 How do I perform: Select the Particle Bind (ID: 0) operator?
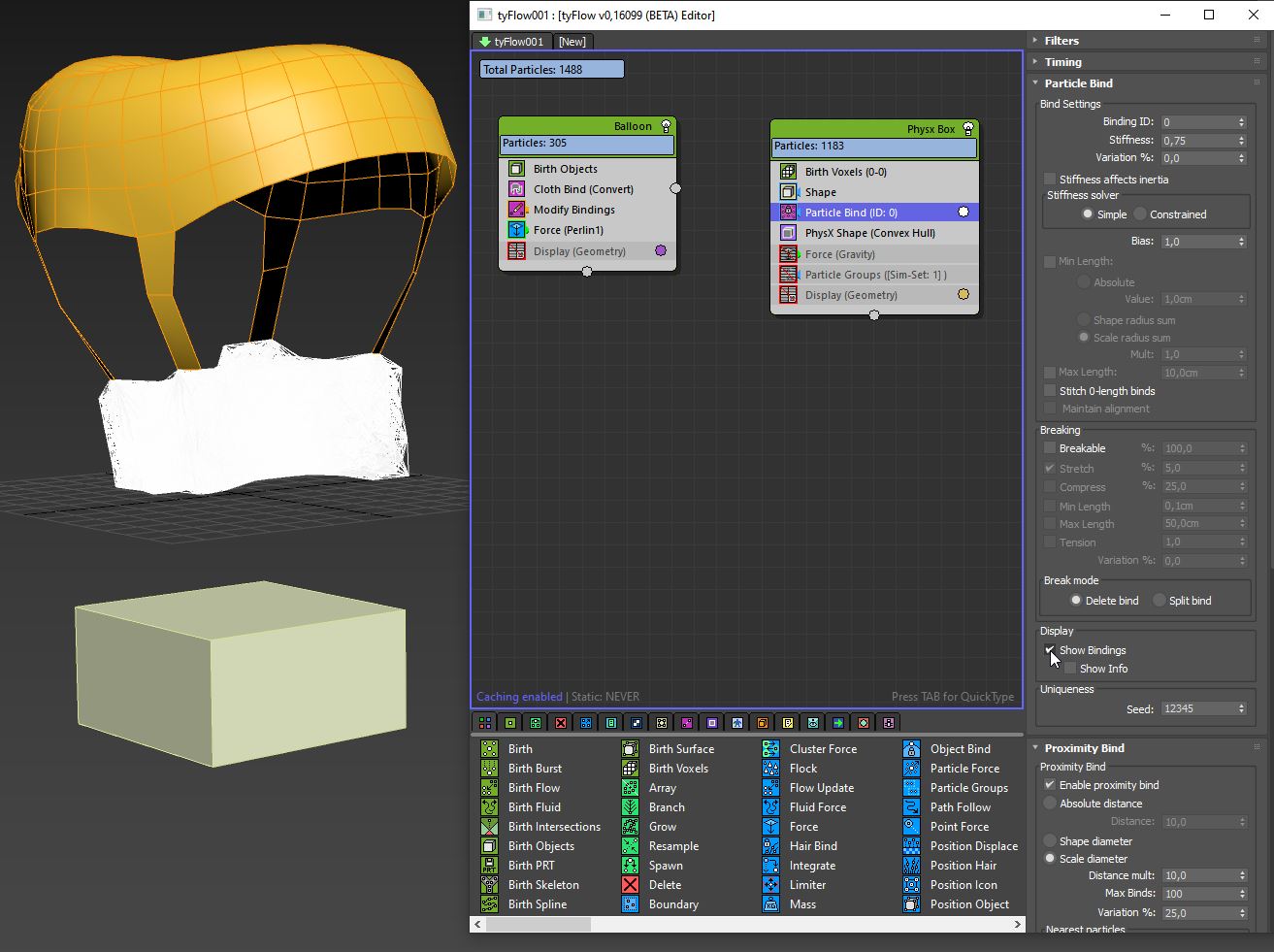tap(851, 213)
